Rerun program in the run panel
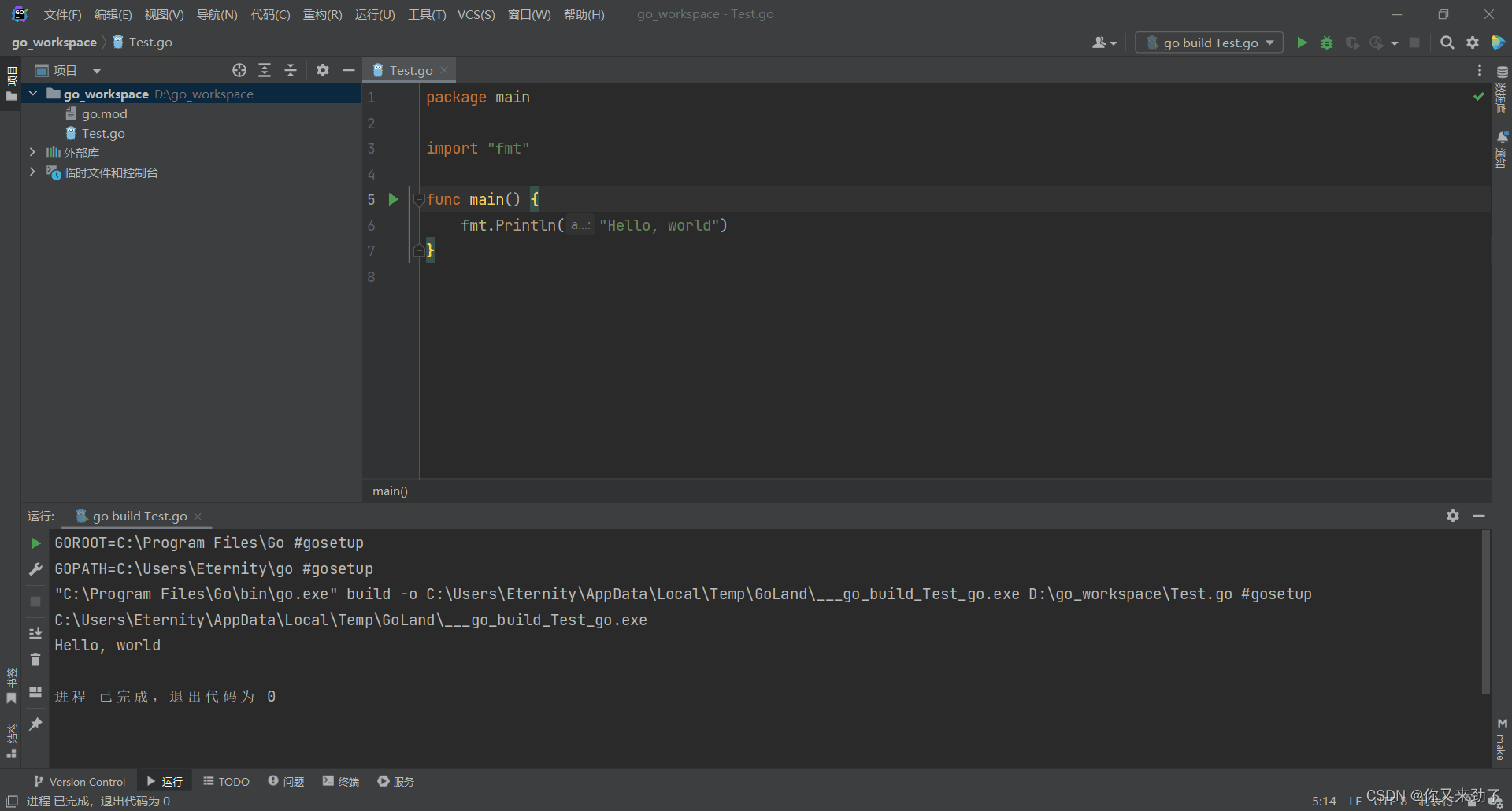The width and height of the screenshot is (1512, 811). [35, 543]
